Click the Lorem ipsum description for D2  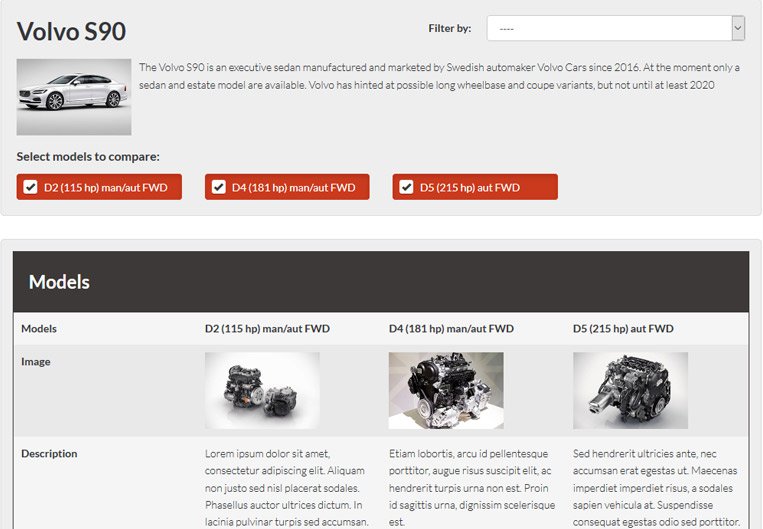click(287, 488)
